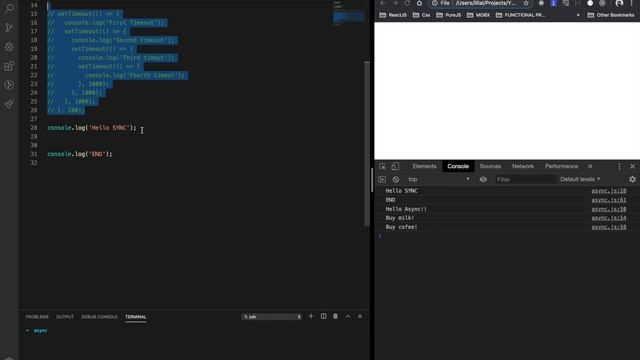Open browser profile avatar

point(619,3)
